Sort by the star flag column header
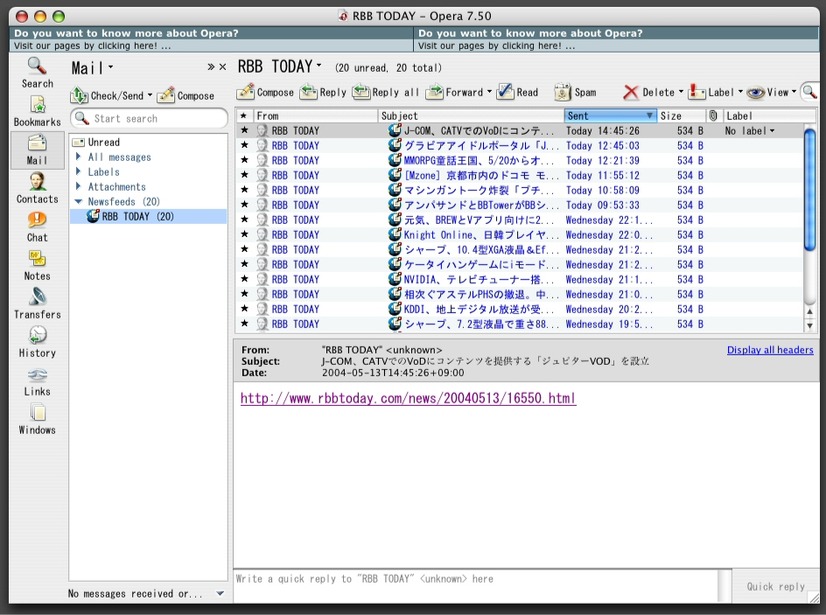 (243, 115)
